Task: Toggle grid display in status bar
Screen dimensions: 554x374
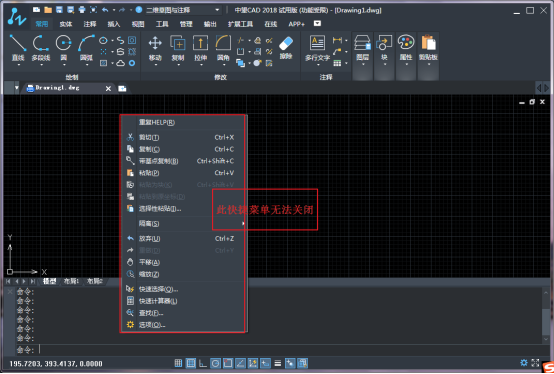Action: click(191, 363)
